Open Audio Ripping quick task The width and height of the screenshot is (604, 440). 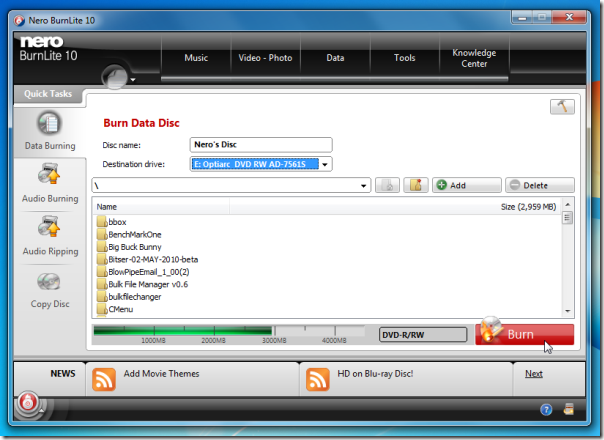pos(49,236)
